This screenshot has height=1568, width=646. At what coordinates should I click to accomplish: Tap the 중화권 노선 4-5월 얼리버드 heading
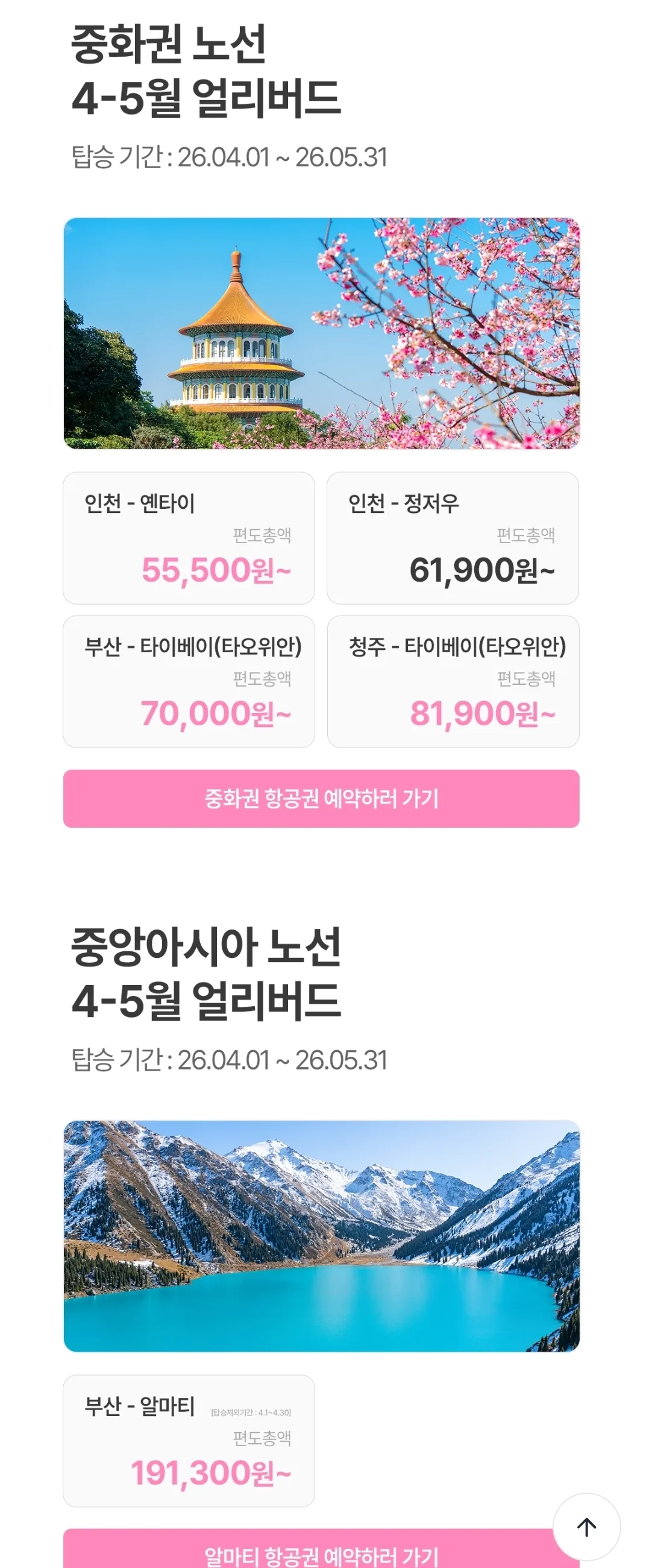click(205, 71)
